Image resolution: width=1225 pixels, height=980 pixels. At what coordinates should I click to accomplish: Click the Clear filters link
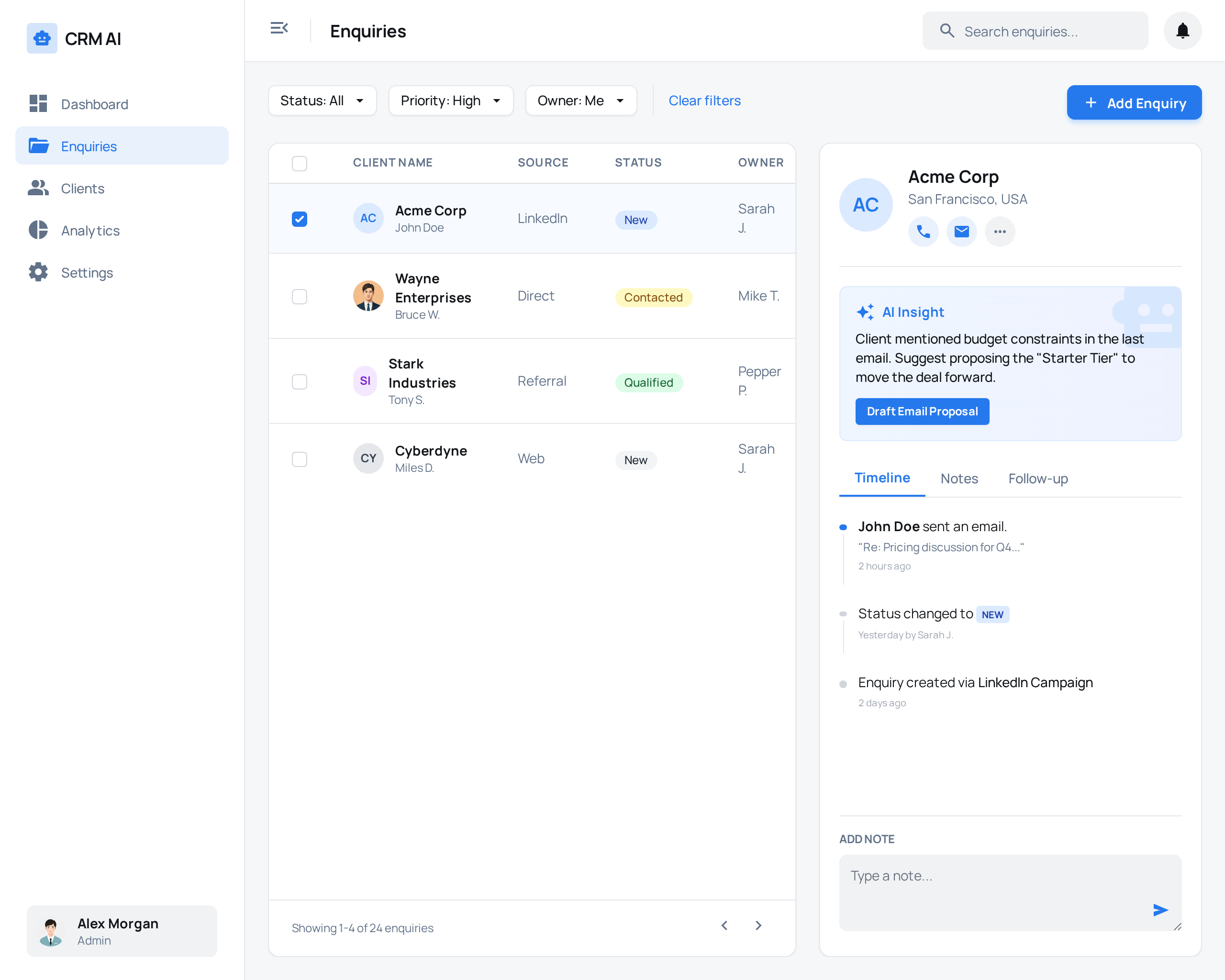point(704,100)
